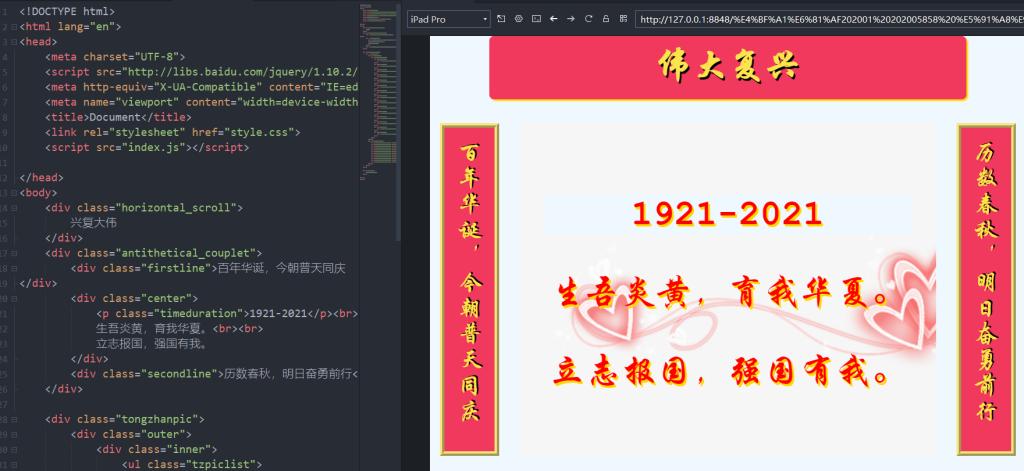Fold the horizontal_scroll div block

13,207
